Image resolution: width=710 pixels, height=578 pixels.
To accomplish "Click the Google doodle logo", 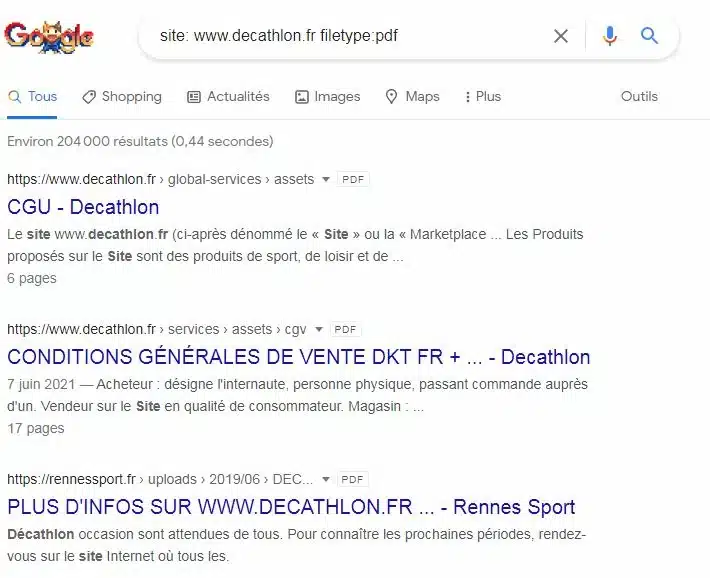I will pos(48,37).
